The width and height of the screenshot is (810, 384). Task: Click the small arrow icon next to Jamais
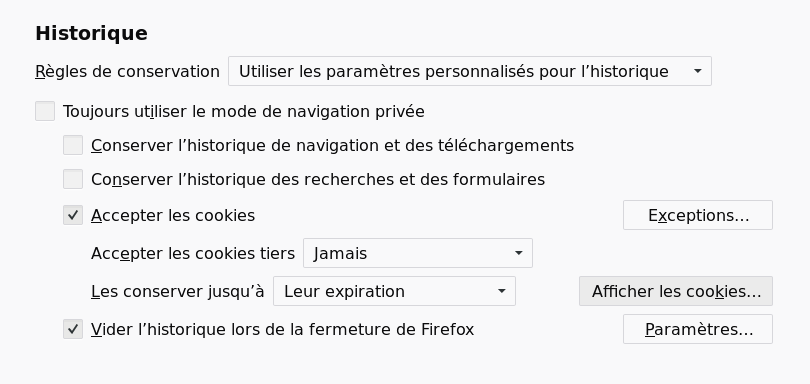point(519,253)
